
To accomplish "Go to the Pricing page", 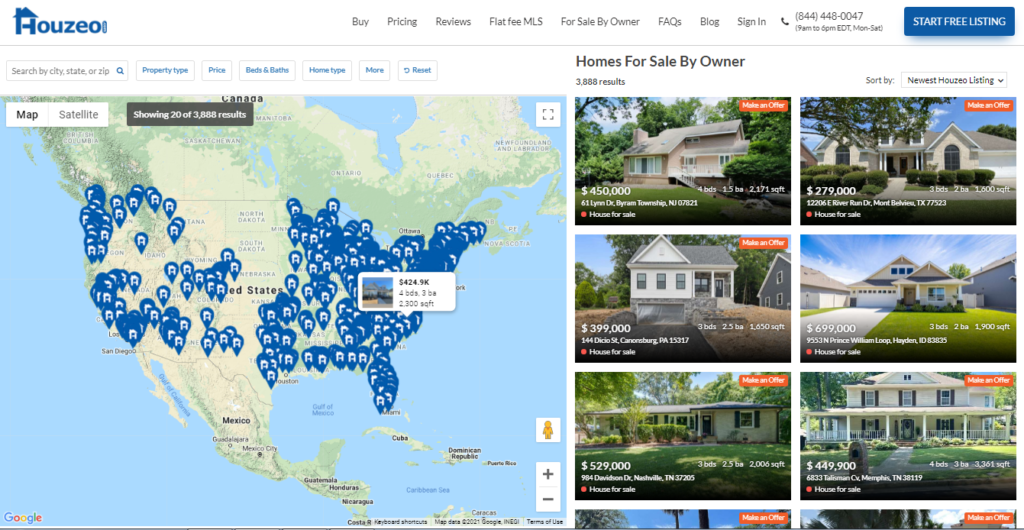I will [x=402, y=22].
